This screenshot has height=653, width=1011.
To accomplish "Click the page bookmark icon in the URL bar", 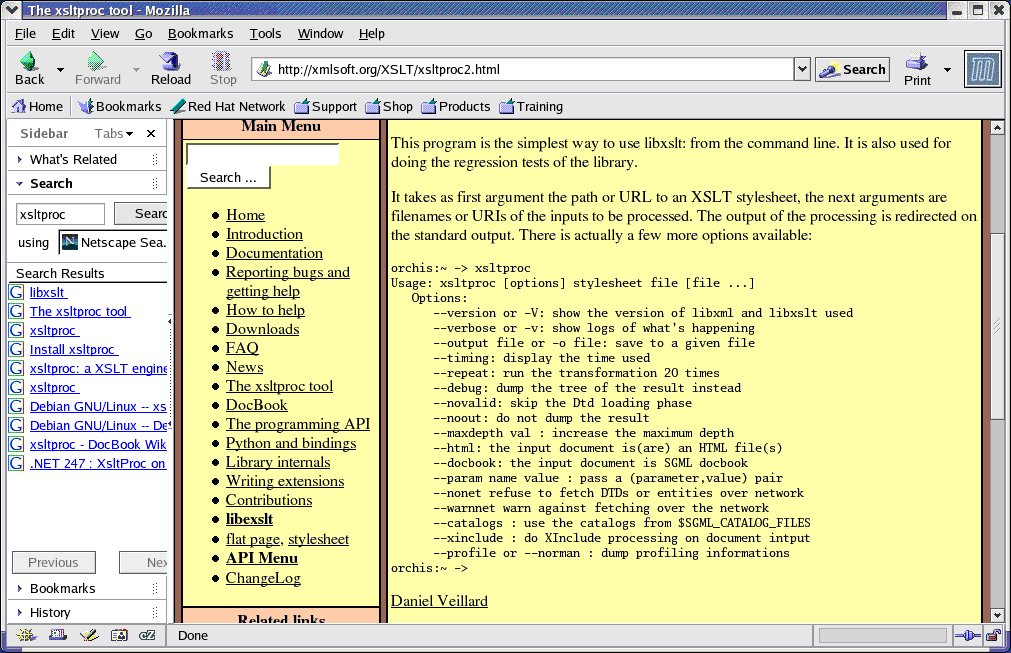I will 264,69.
